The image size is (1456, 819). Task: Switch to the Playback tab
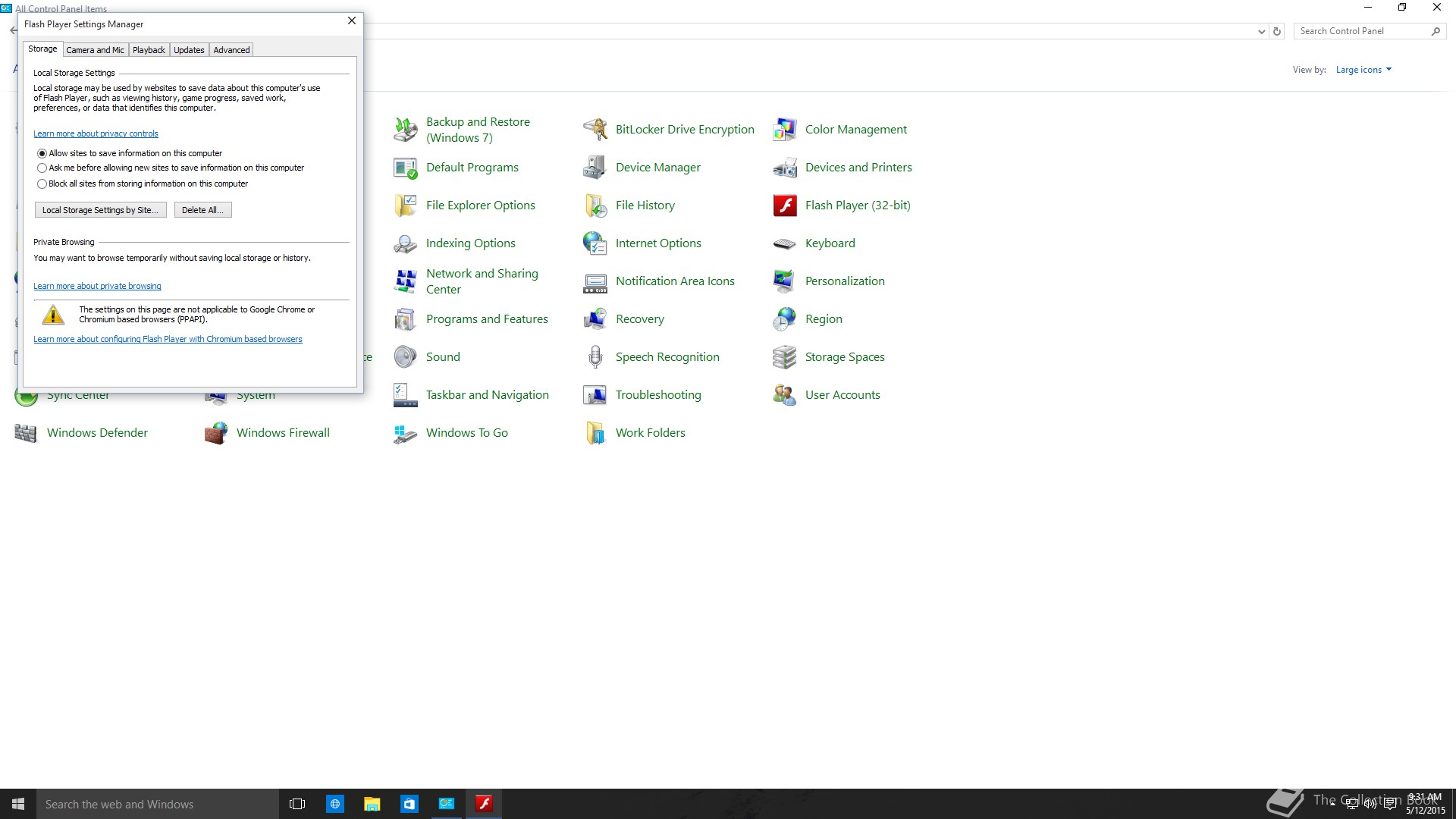[149, 50]
